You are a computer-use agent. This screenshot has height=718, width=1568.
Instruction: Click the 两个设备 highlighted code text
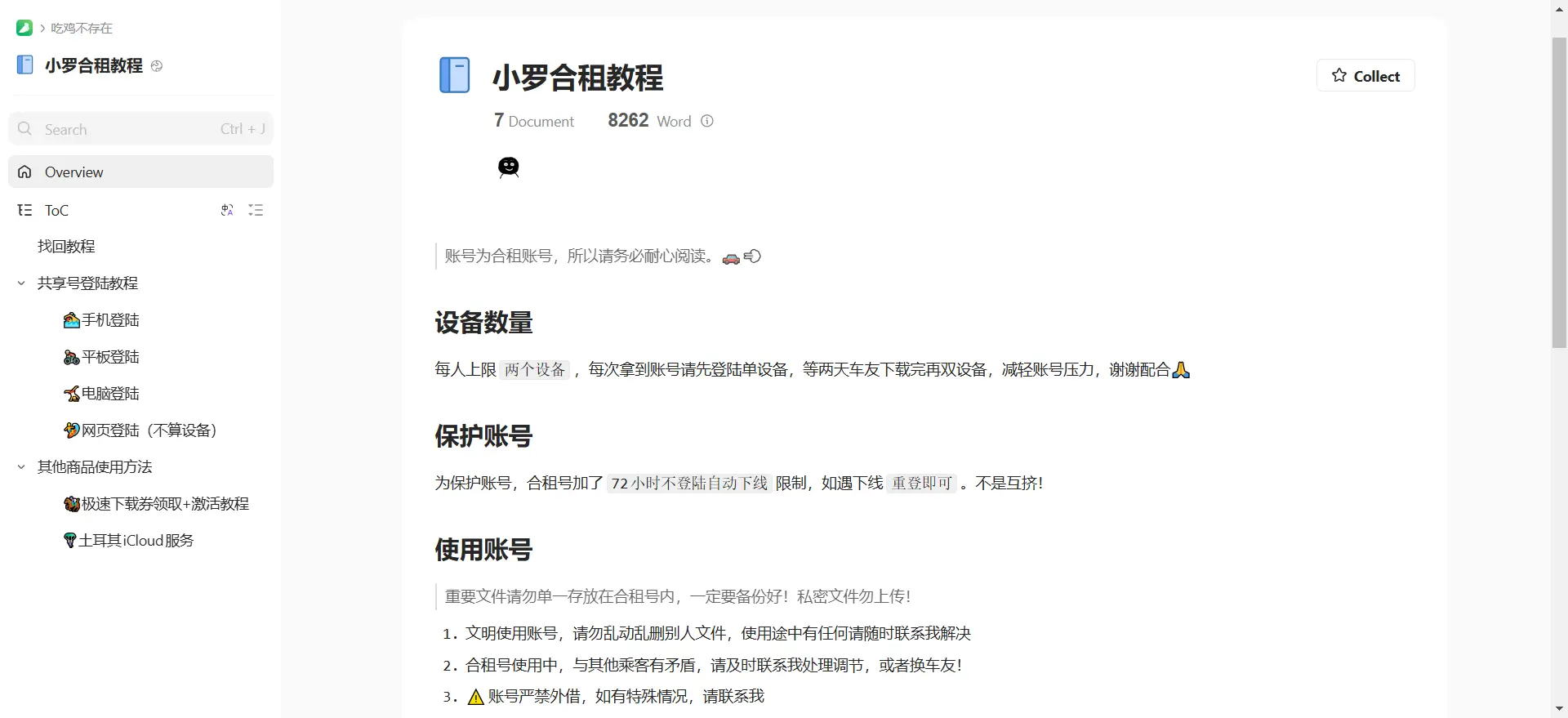tap(535, 369)
